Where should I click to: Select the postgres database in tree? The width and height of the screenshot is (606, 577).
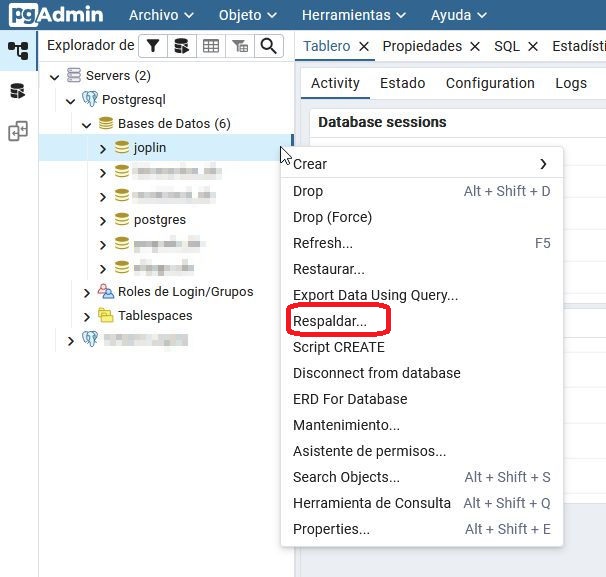click(159, 220)
